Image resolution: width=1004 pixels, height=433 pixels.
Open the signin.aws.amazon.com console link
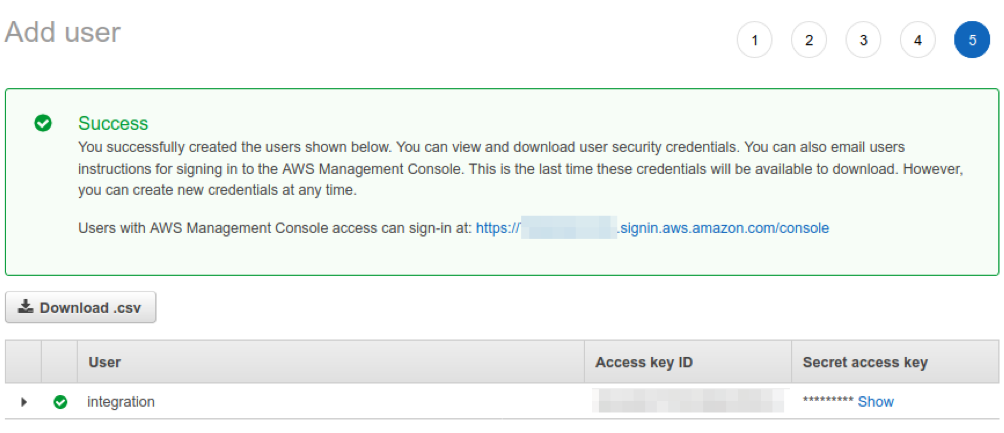click(x=652, y=228)
